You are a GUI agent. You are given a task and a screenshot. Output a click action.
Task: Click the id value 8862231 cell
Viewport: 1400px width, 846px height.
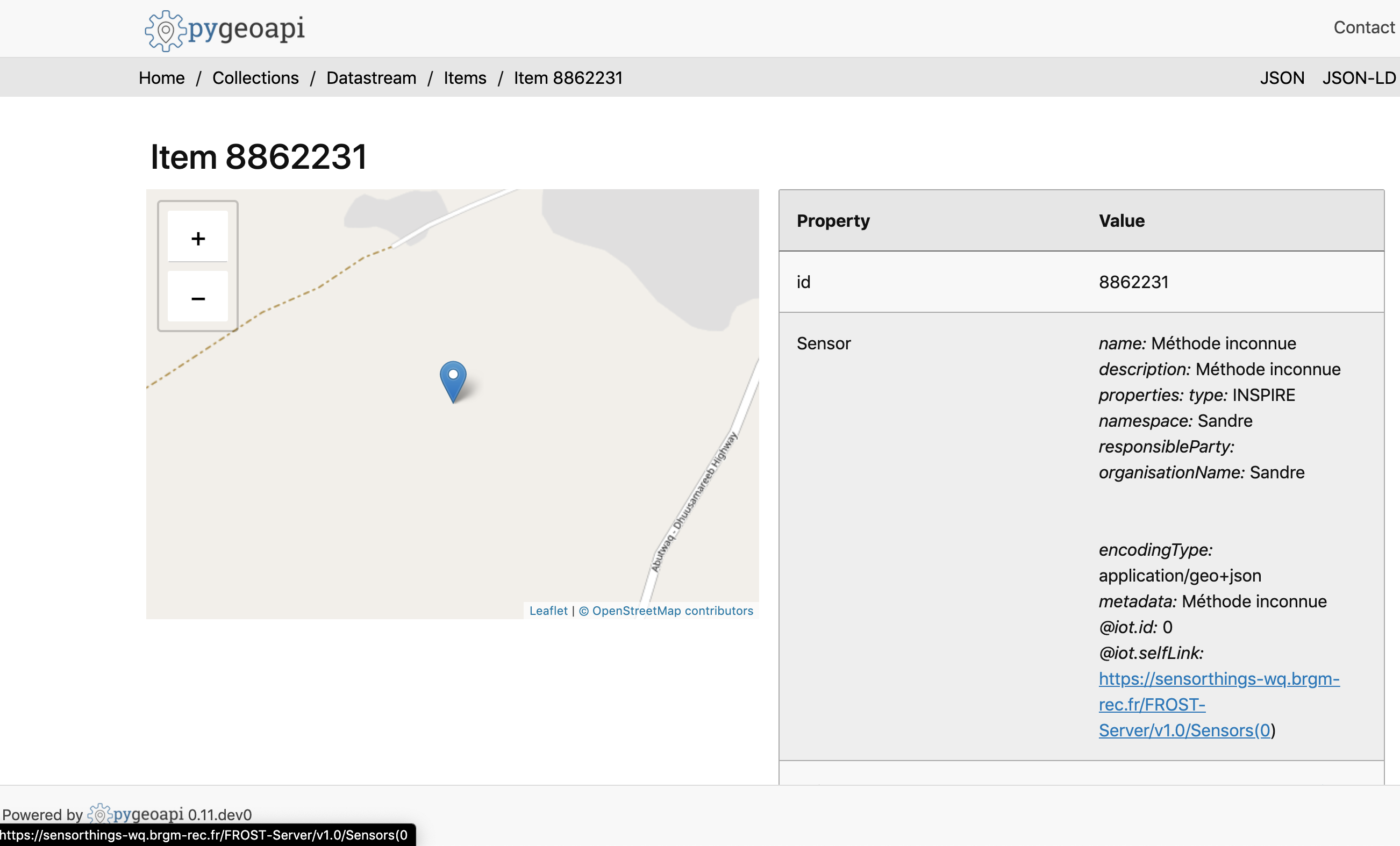coord(1133,282)
